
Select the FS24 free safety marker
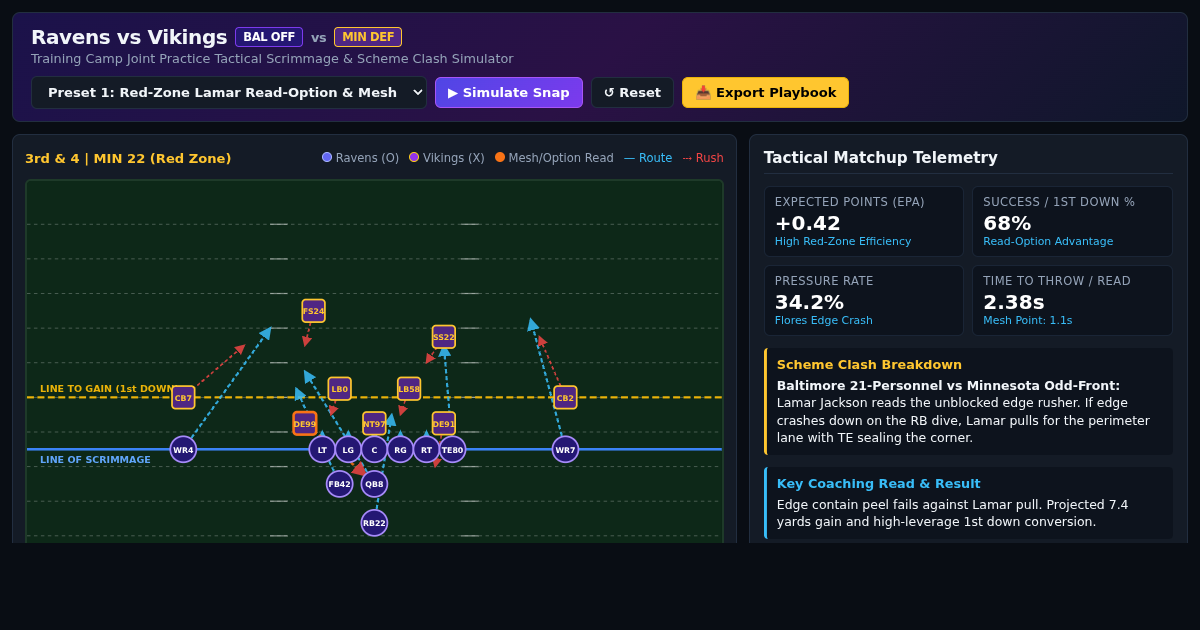coord(313,311)
